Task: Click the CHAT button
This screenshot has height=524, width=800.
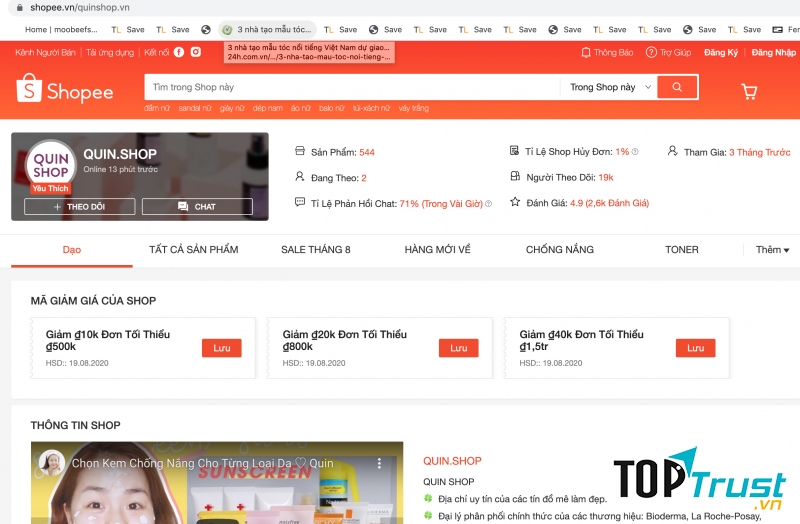Action: click(197, 207)
